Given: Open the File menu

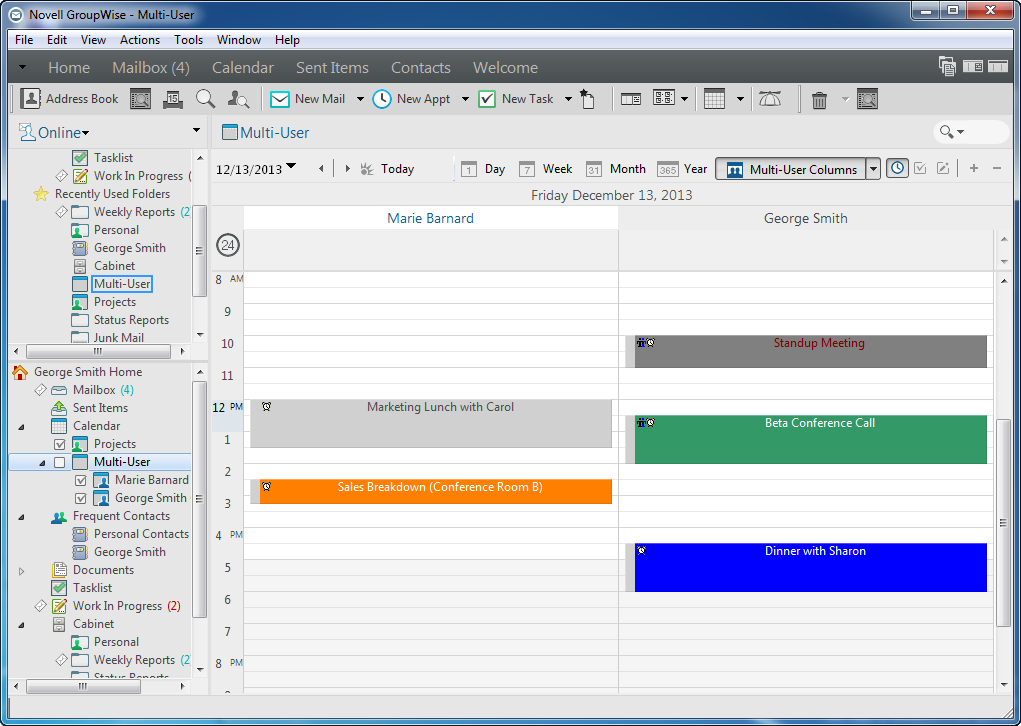Looking at the screenshot, I should click(x=24, y=40).
